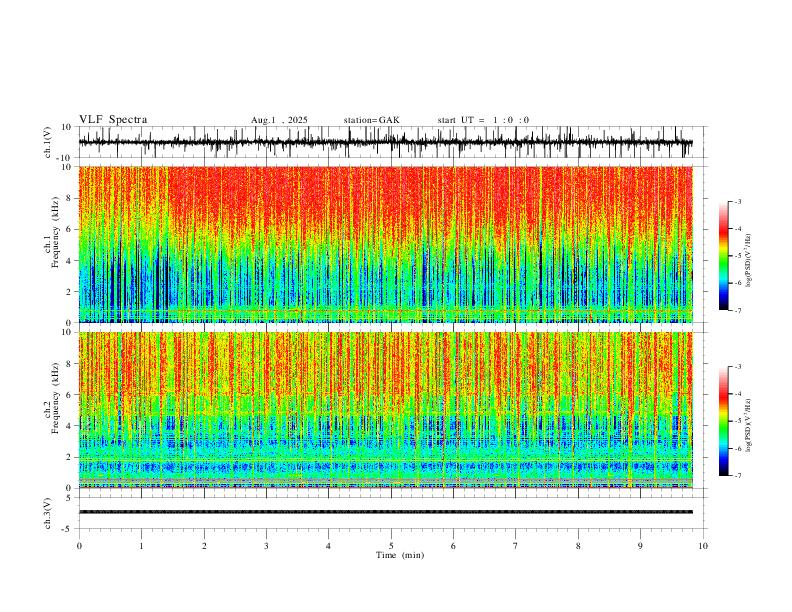The width and height of the screenshot is (792, 612).
Task: Click the ch.1 spectrogram panel
Action: (385, 244)
